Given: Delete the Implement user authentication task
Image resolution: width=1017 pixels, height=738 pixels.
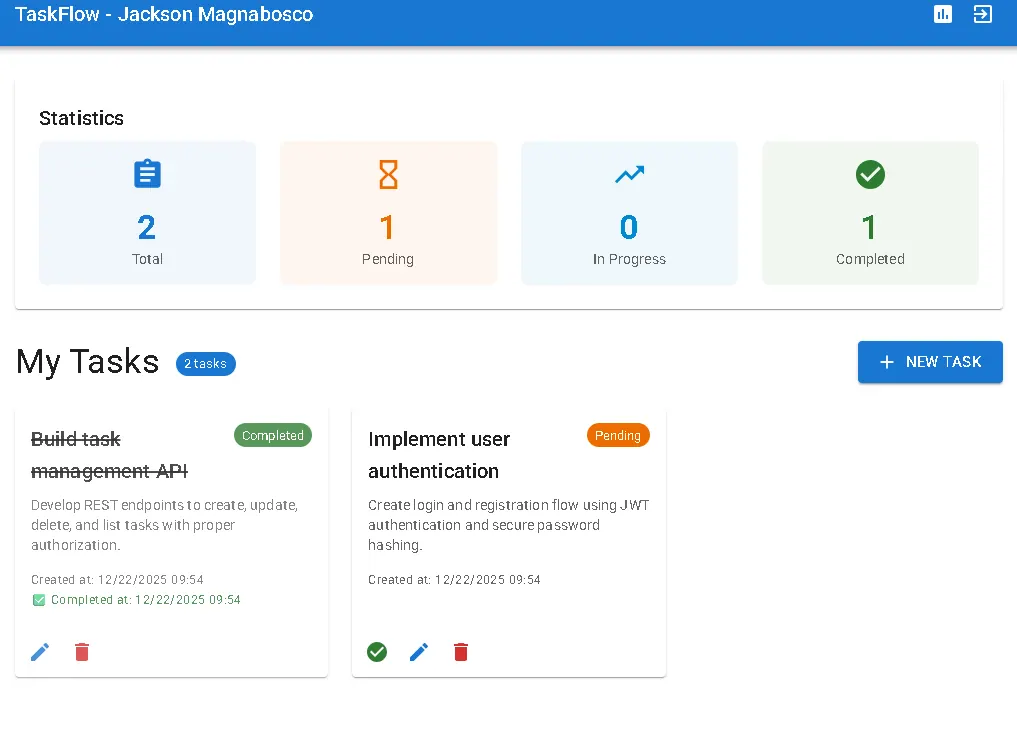Looking at the screenshot, I should (x=461, y=652).
